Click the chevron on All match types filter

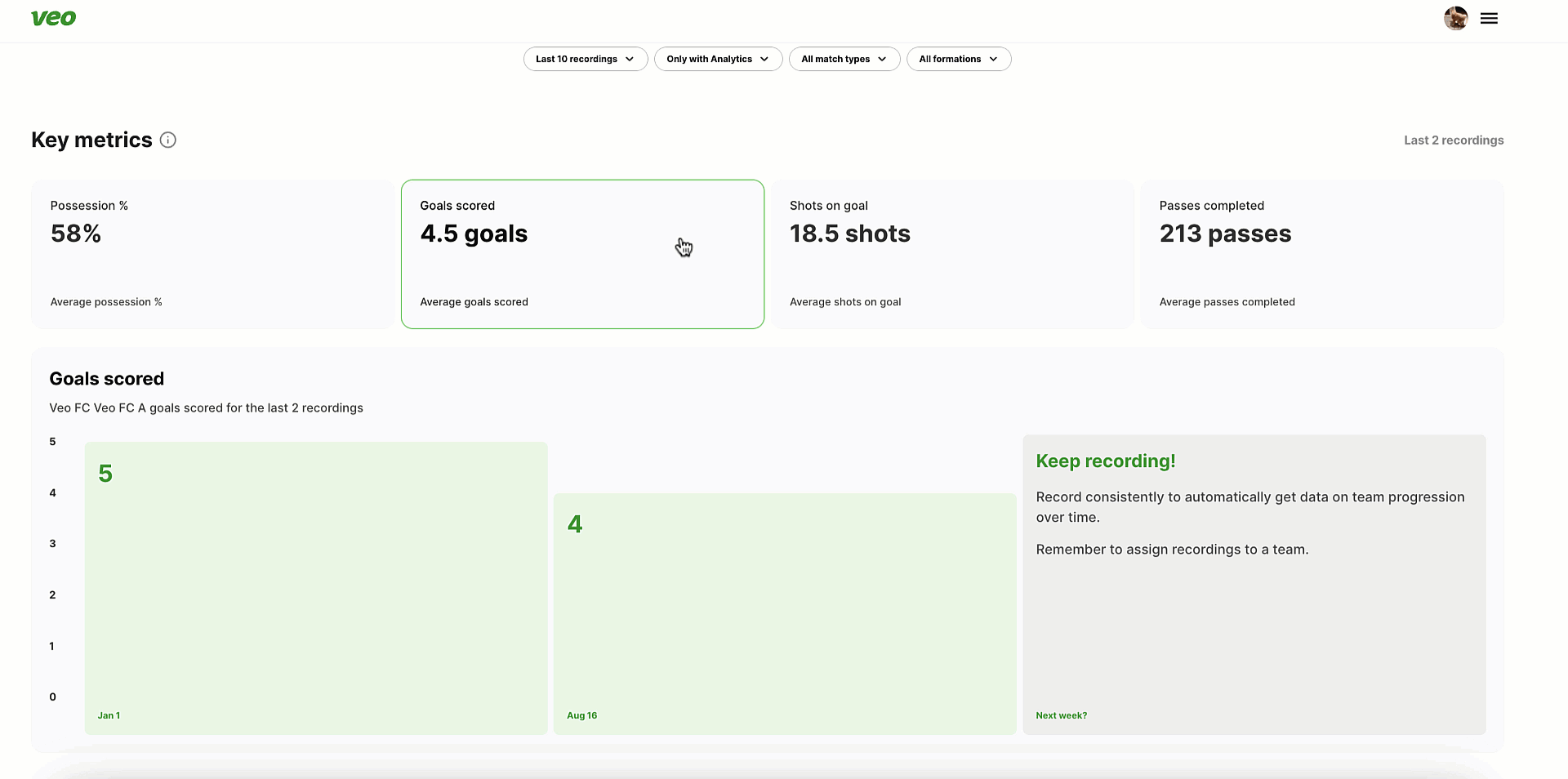pyautogui.click(x=884, y=59)
